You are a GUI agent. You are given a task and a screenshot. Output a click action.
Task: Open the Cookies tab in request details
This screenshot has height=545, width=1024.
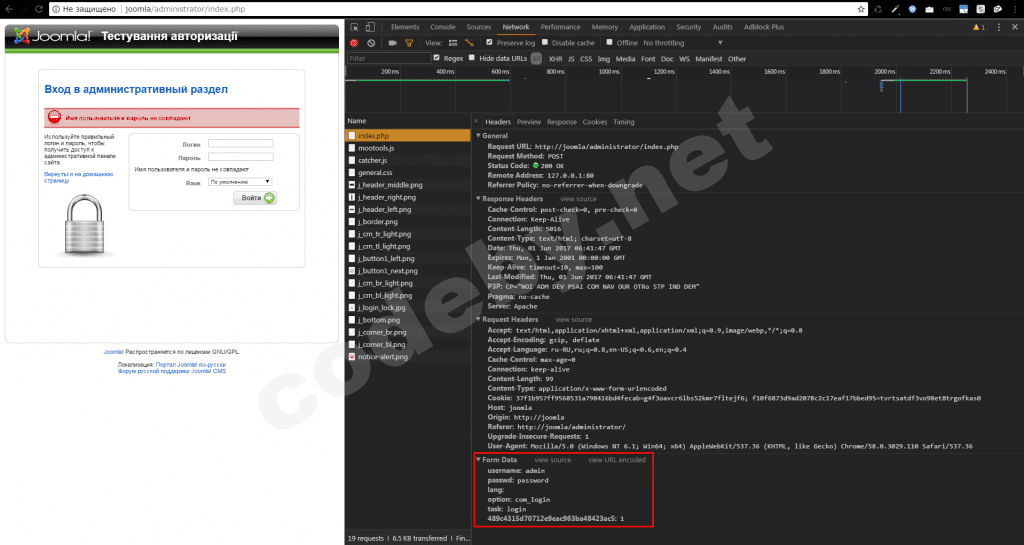pos(594,122)
